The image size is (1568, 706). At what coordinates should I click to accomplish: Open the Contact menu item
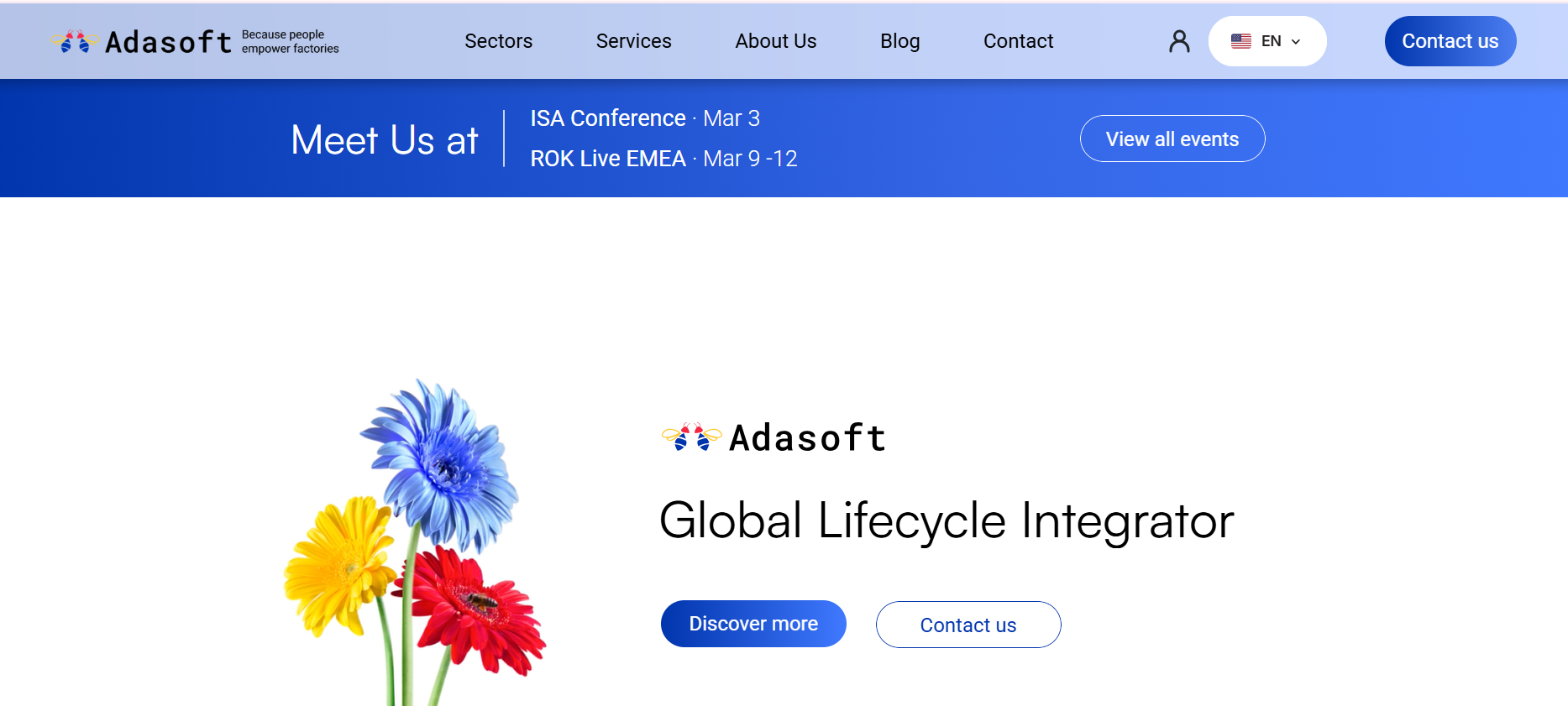[x=1018, y=41]
